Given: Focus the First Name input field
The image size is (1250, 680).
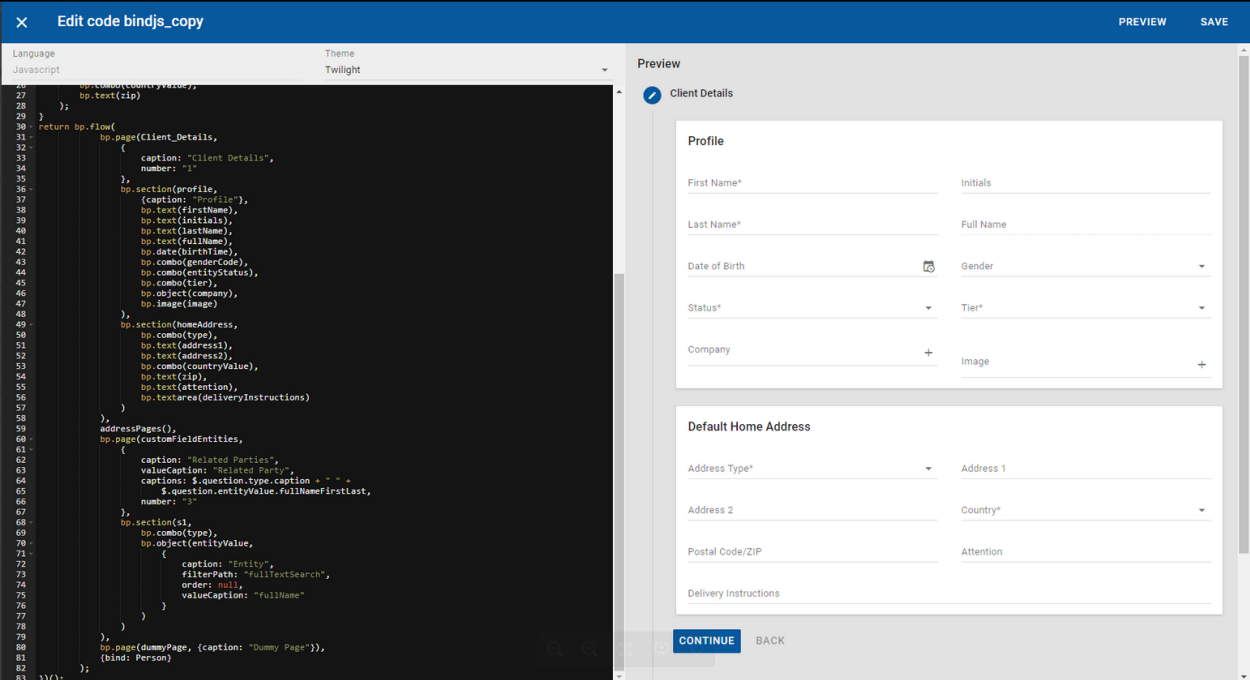Looking at the screenshot, I should pos(812,184).
